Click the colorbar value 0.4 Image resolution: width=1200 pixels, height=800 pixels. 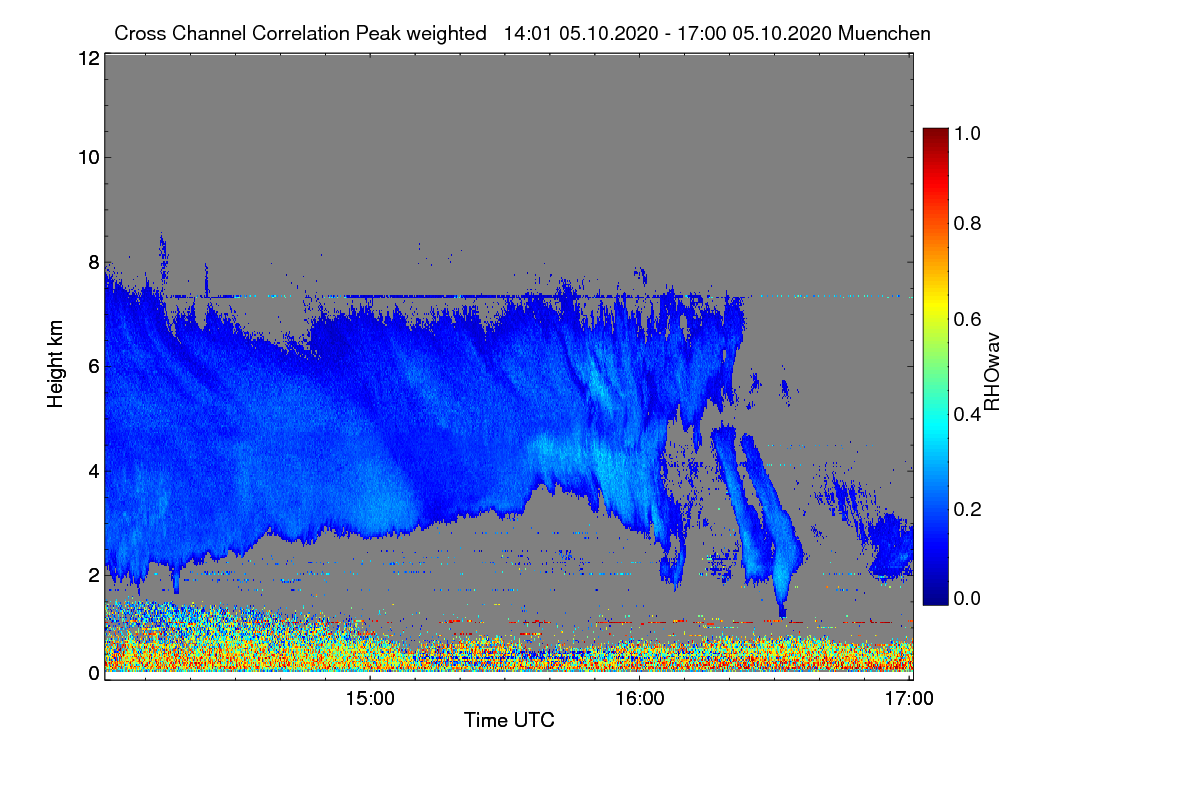[x=968, y=413]
